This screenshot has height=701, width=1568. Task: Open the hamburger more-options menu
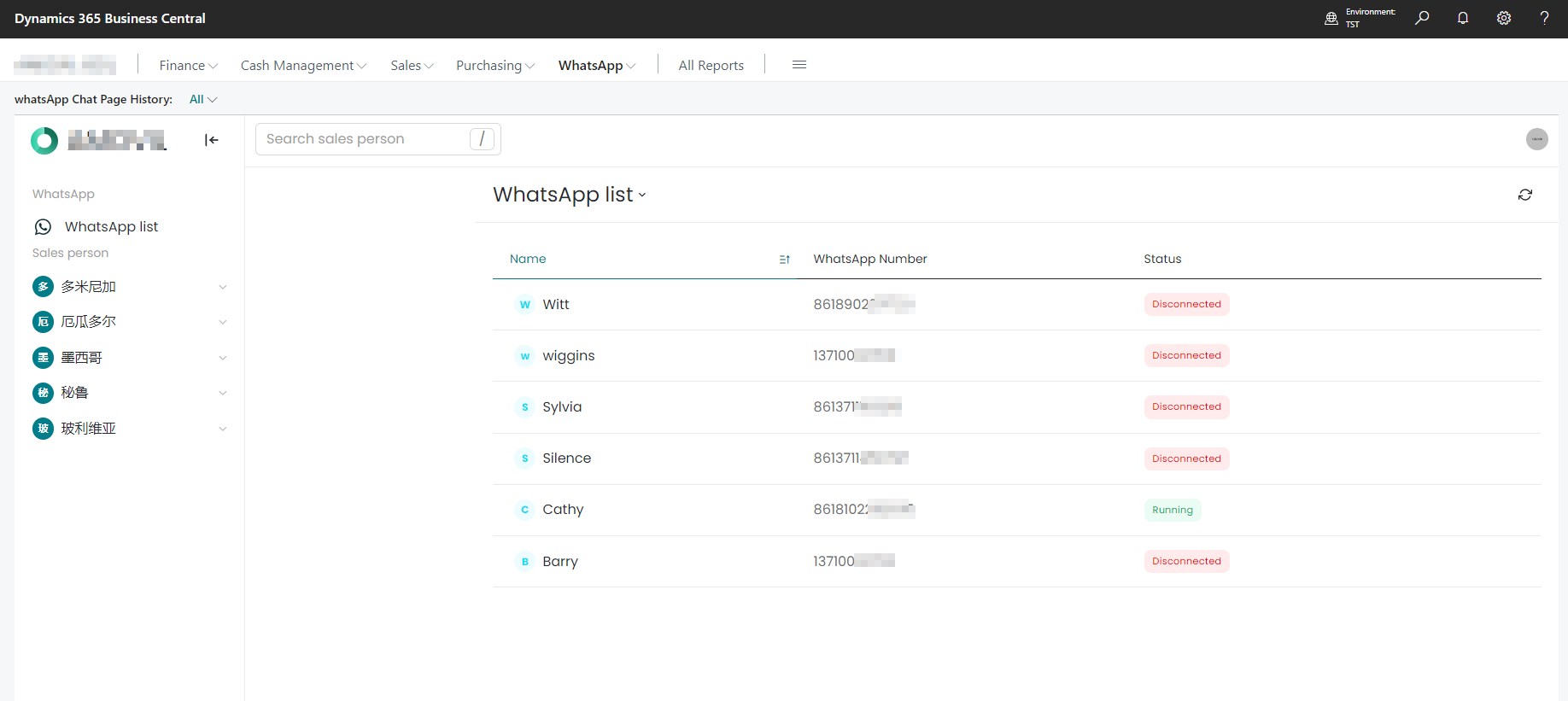pos(799,65)
